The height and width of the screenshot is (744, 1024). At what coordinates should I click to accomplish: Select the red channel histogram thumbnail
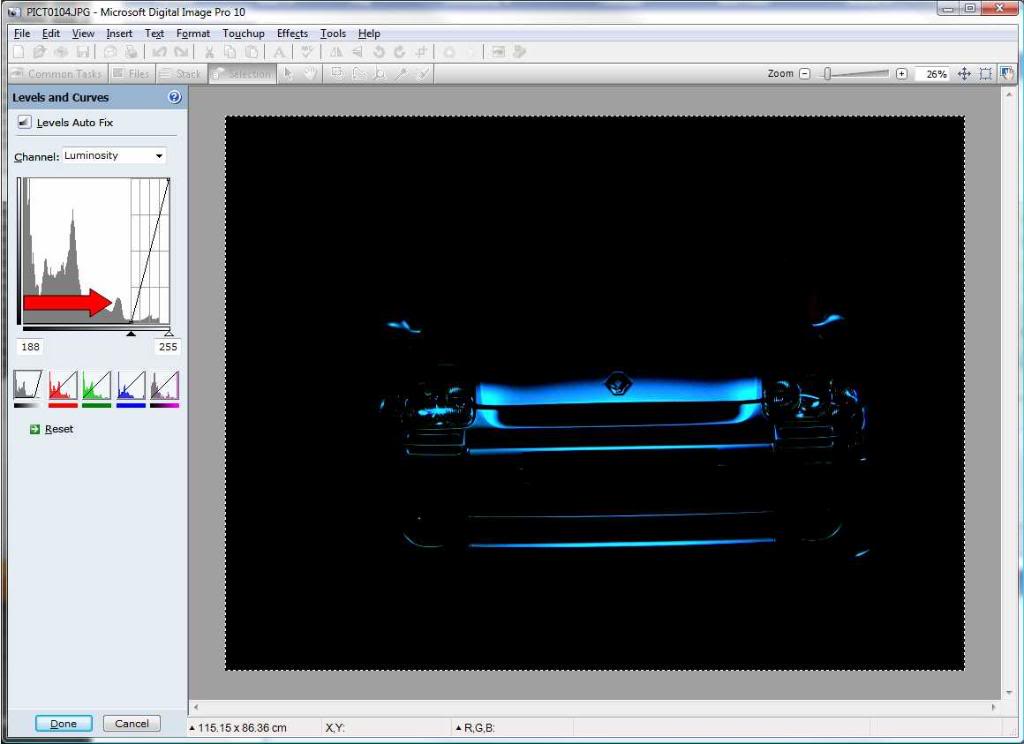(x=63, y=386)
